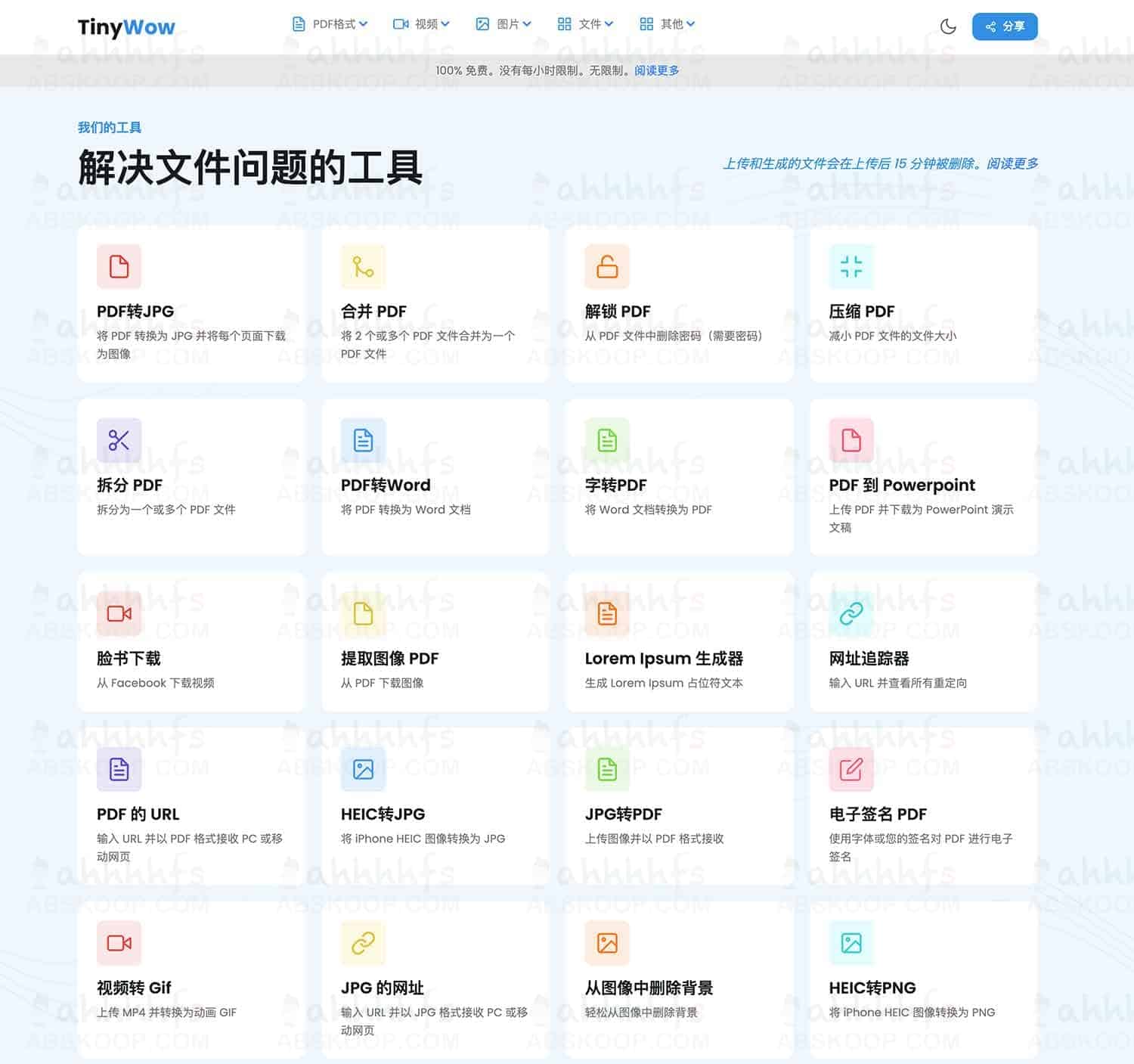1134x1064 pixels.
Task: Select the 电子签名 PDF card title
Action: [878, 814]
